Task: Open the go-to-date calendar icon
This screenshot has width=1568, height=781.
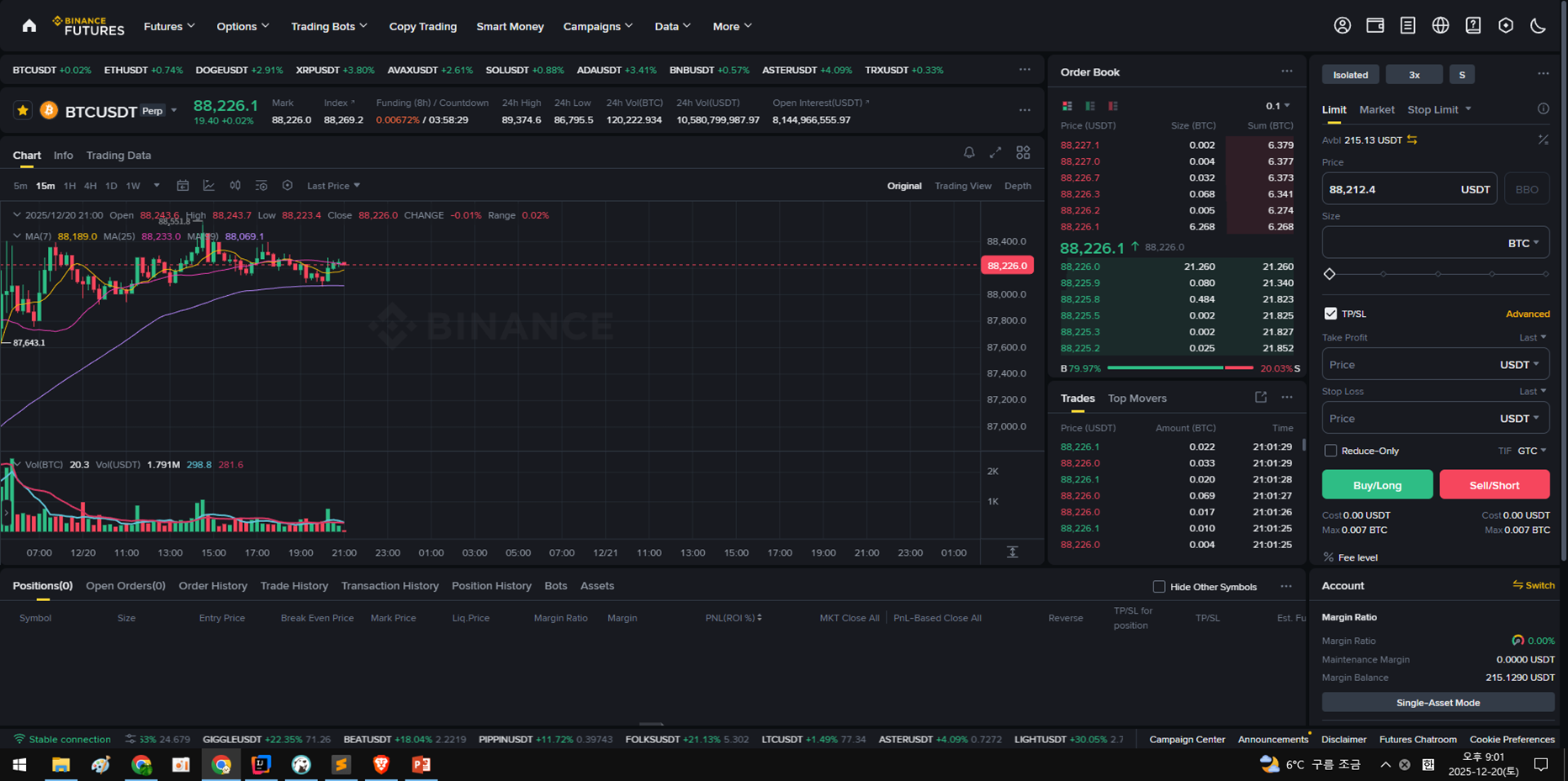Action: 183,186
